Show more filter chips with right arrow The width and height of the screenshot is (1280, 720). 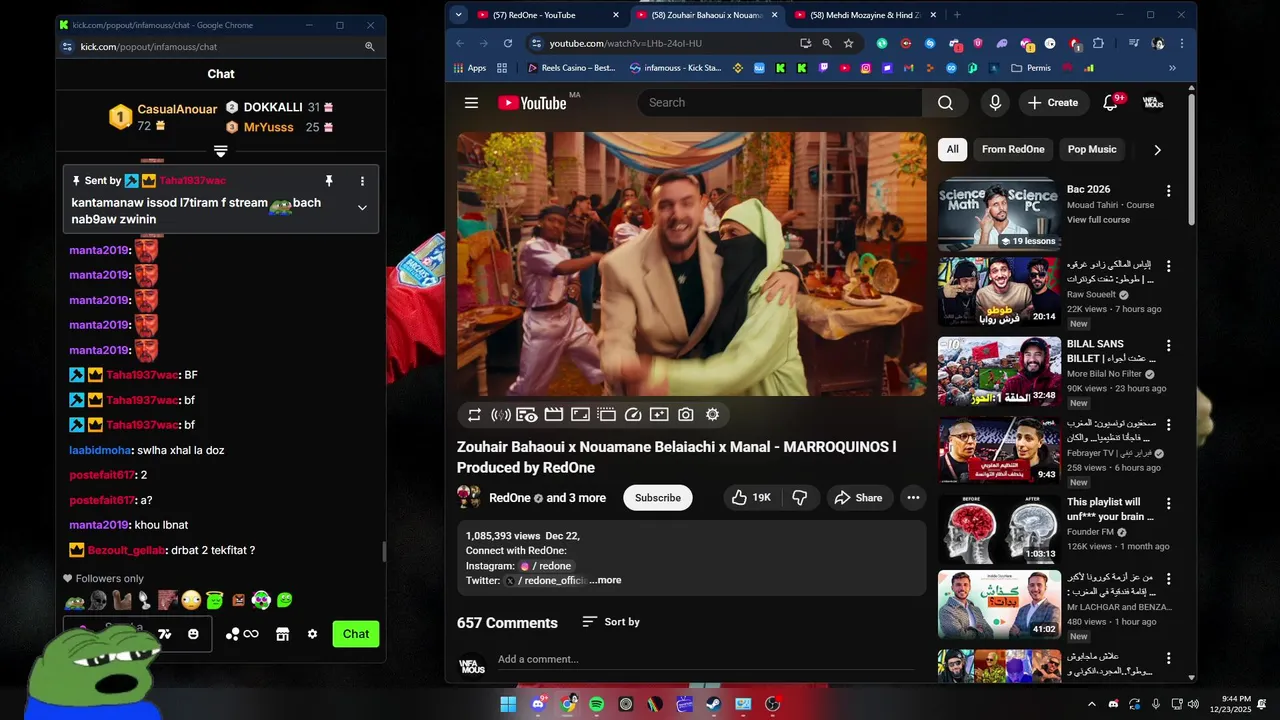(x=1157, y=150)
